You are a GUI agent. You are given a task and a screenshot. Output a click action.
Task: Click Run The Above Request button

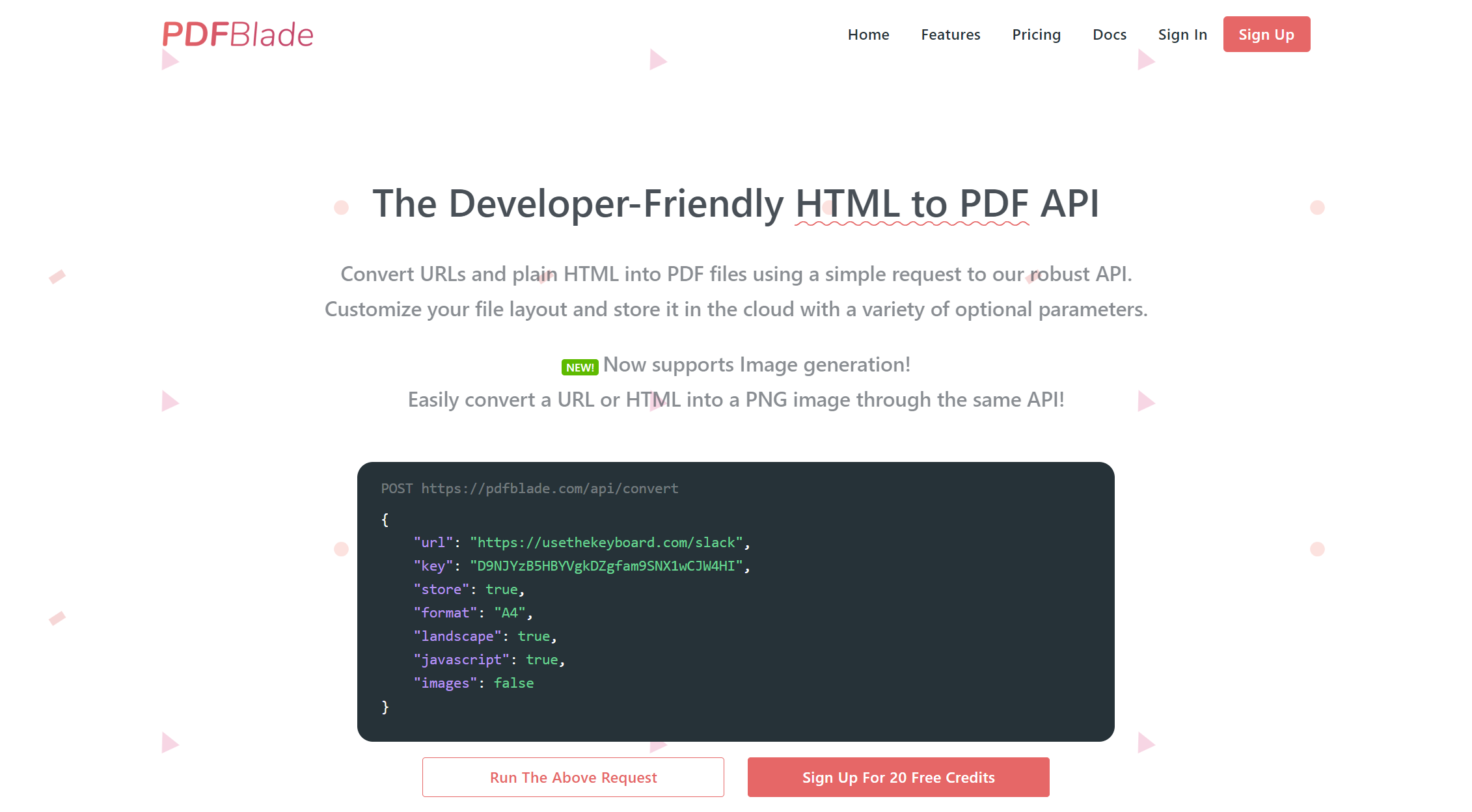[573, 778]
